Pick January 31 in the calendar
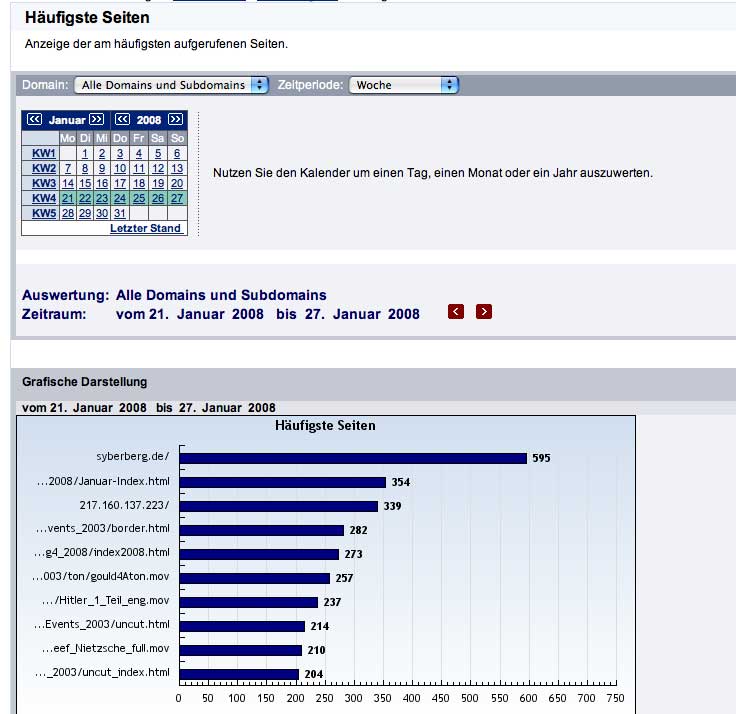The image size is (736, 714). click(x=120, y=214)
